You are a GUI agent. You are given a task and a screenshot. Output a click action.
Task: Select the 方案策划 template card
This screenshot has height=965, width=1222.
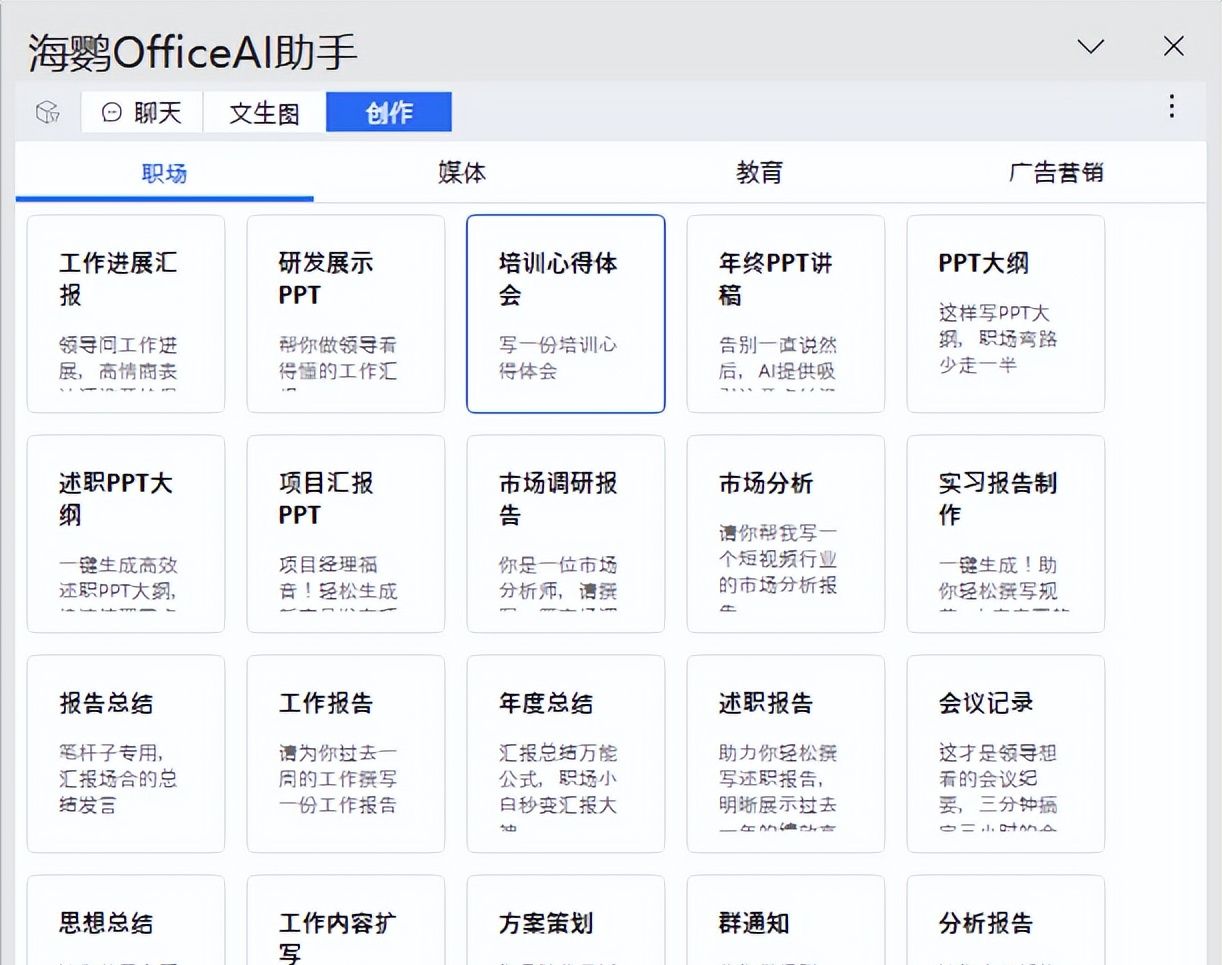tap(566, 920)
